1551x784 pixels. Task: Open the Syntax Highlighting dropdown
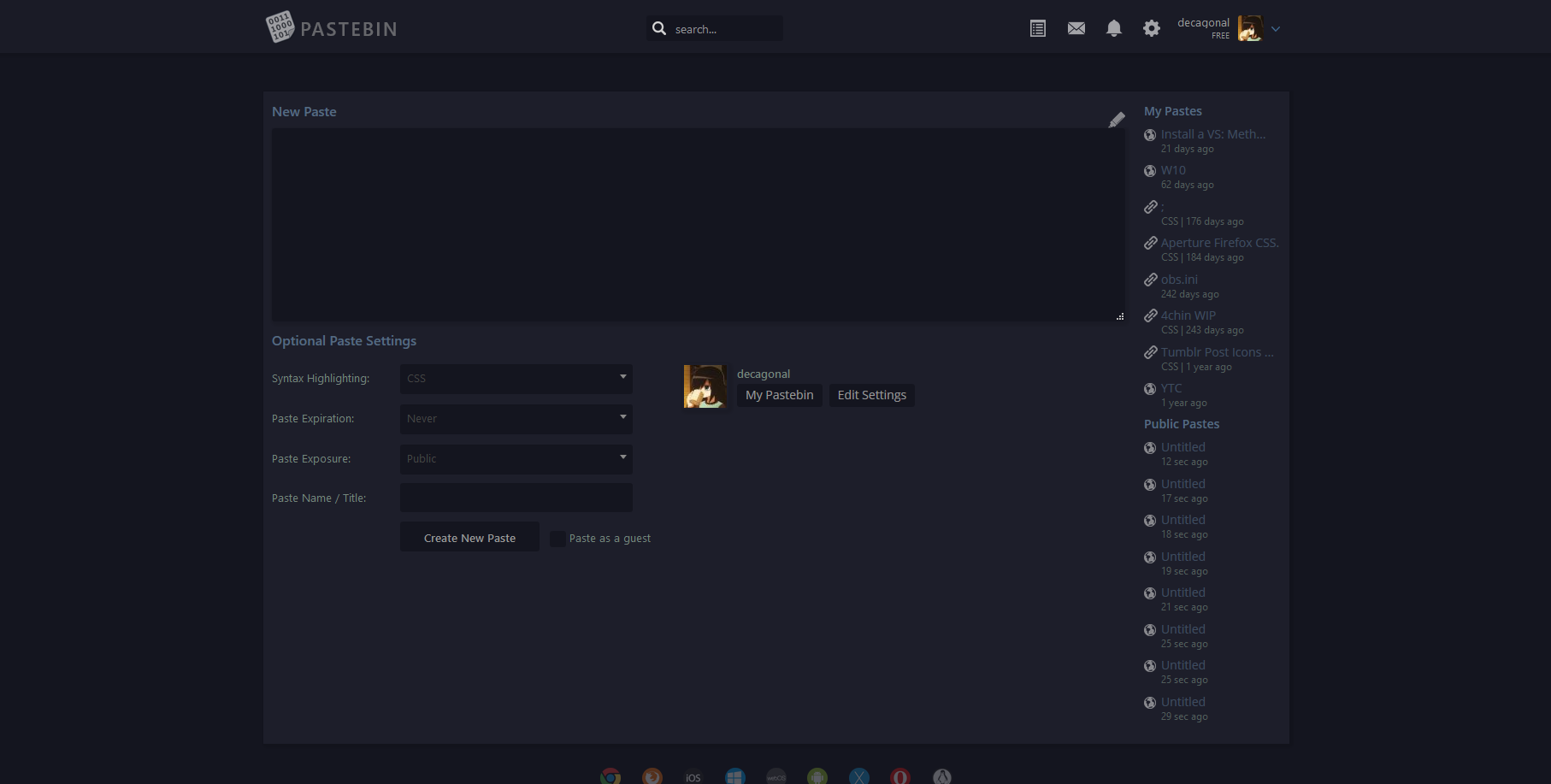coord(516,378)
